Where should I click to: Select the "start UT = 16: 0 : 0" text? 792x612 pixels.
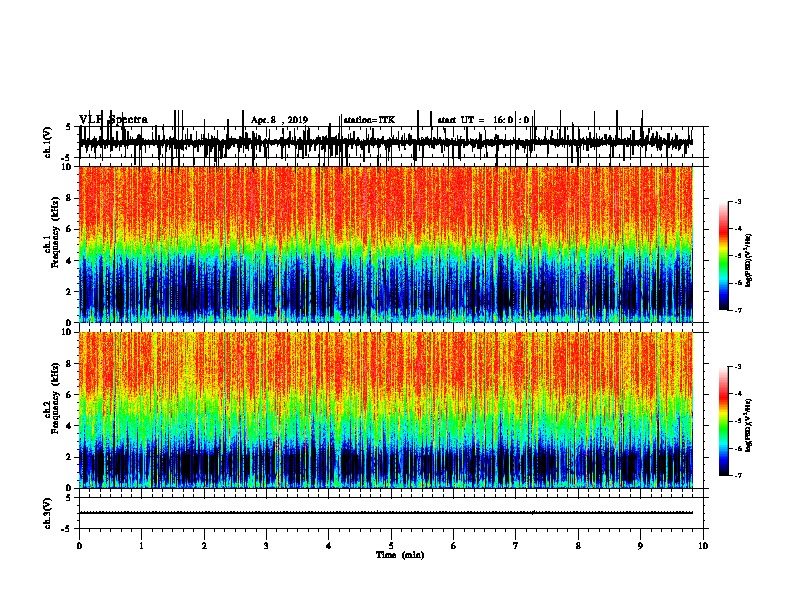click(x=483, y=120)
